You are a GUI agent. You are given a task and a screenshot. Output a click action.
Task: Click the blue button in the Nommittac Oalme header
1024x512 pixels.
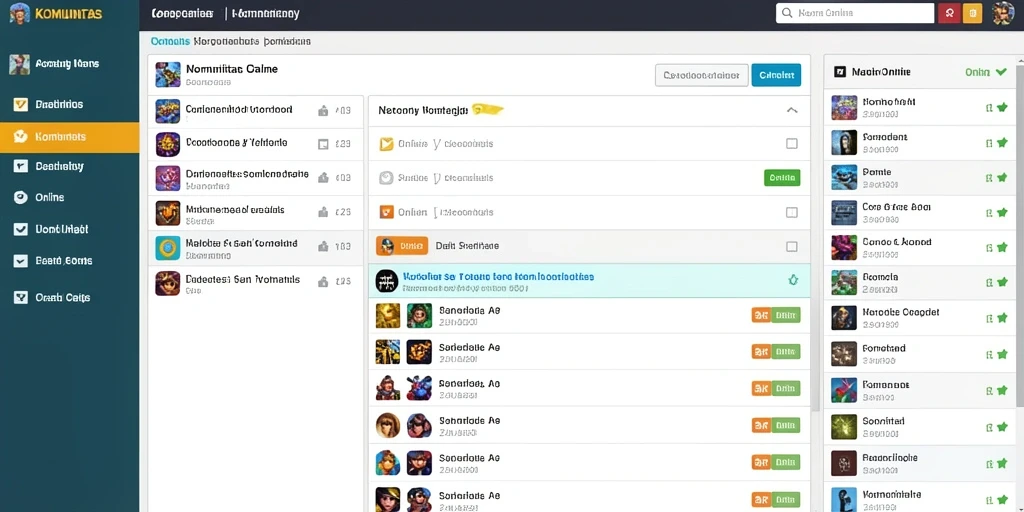776,75
